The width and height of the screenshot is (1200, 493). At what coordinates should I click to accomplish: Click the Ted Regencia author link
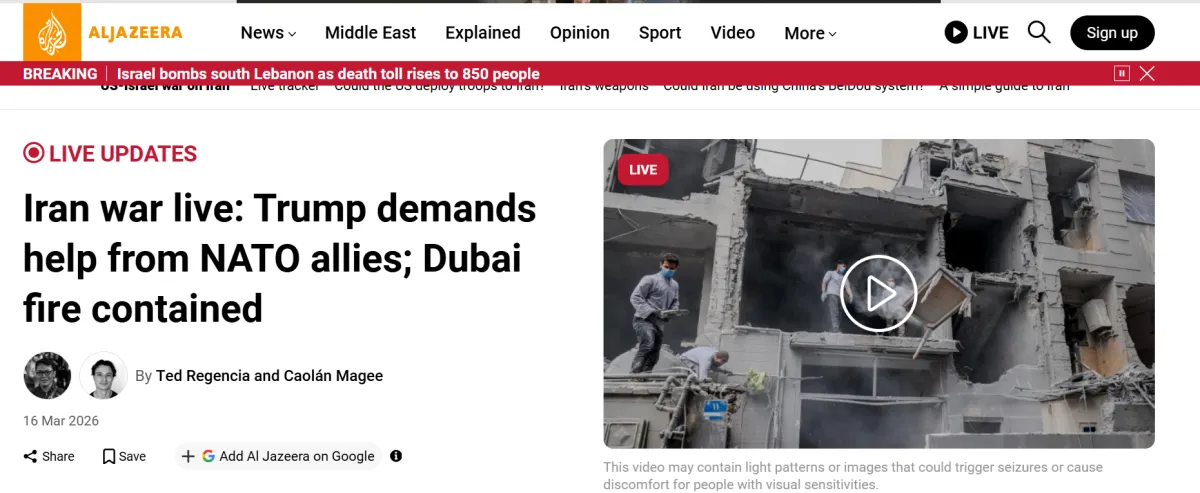pyautogui.click(x=202, y=376)
